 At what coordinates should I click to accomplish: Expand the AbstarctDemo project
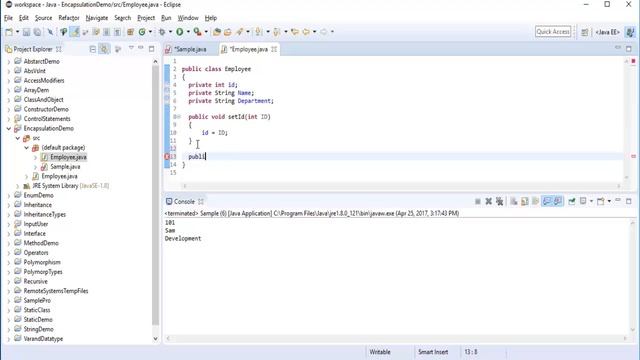9,61
